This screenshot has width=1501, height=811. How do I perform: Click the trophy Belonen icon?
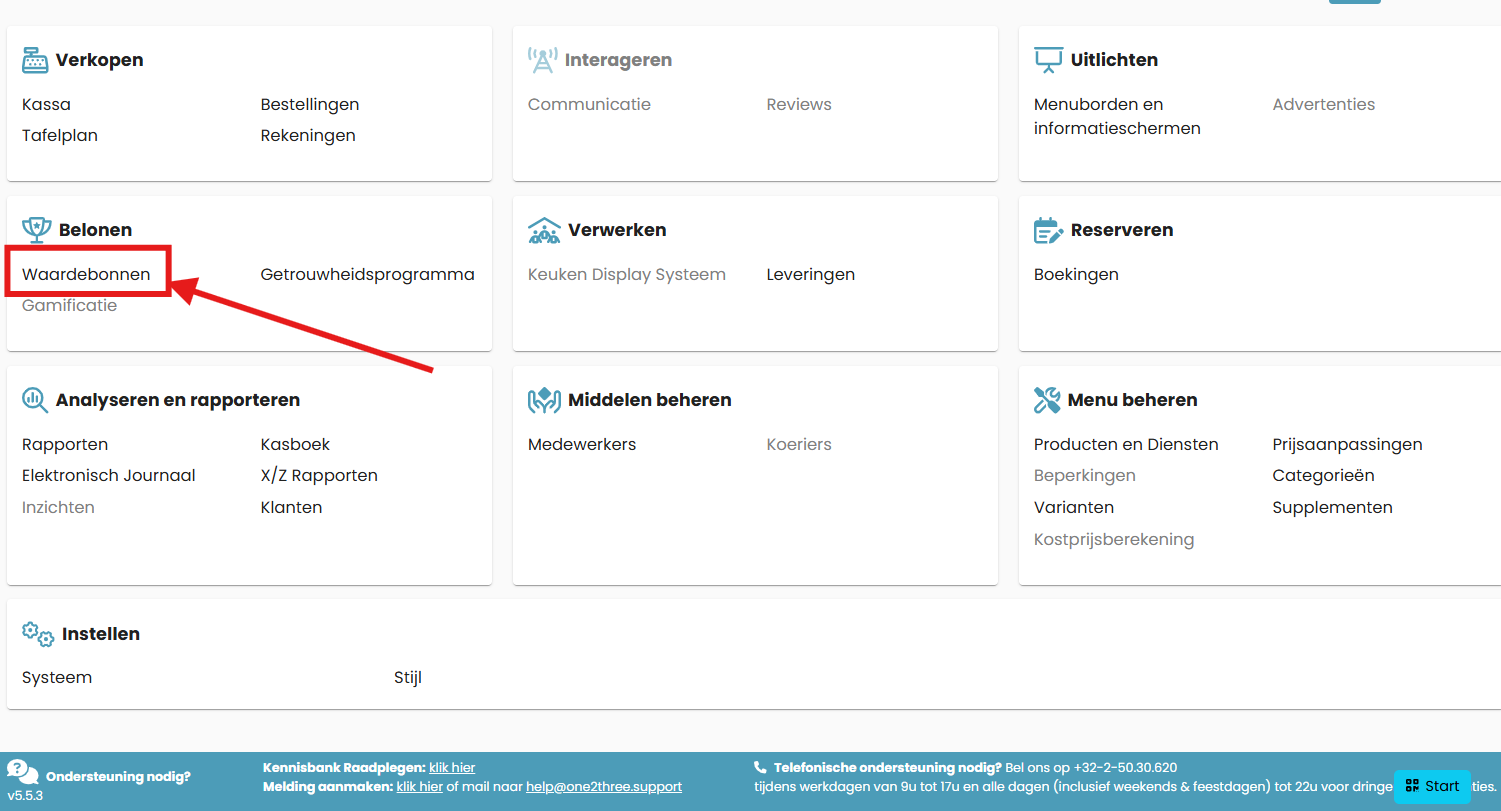(36, 230)
